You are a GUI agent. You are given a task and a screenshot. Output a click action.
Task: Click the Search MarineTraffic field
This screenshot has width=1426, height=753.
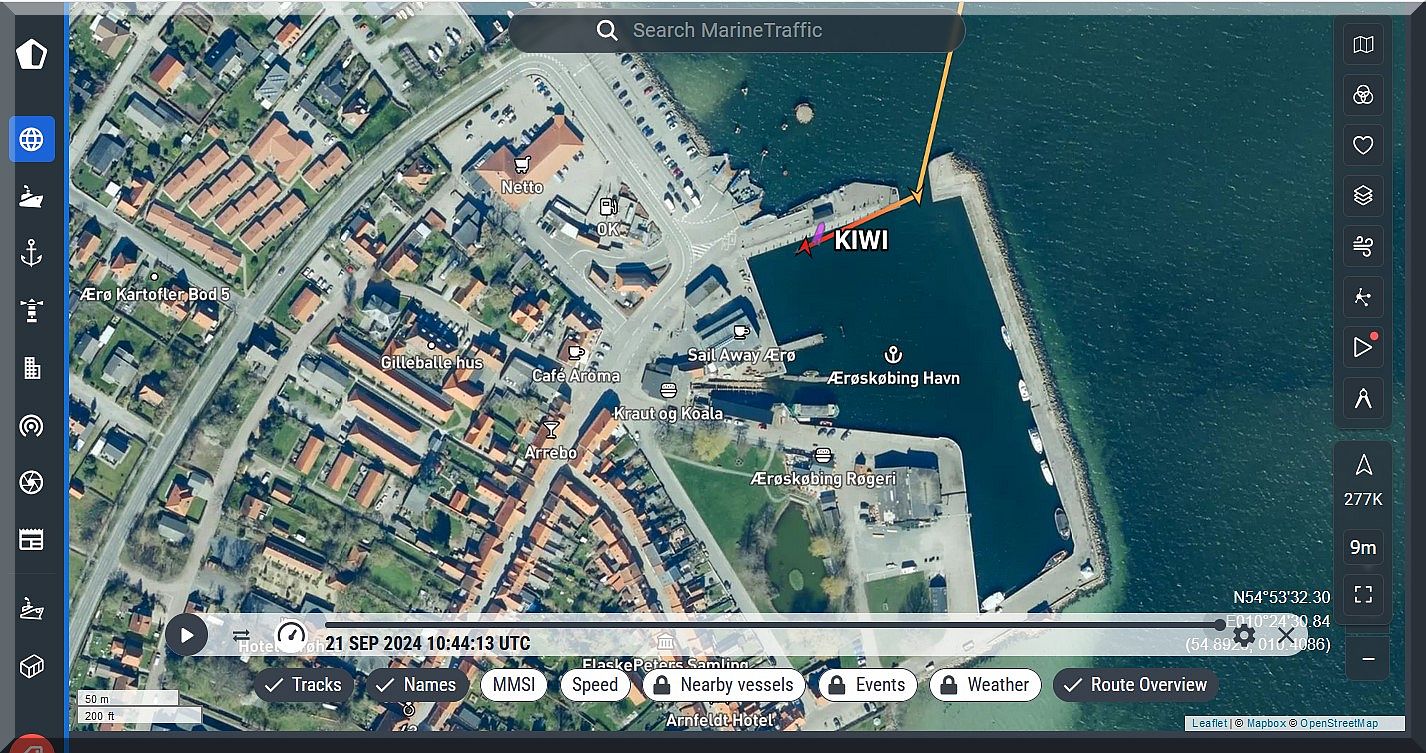click(x=737, y=30)
